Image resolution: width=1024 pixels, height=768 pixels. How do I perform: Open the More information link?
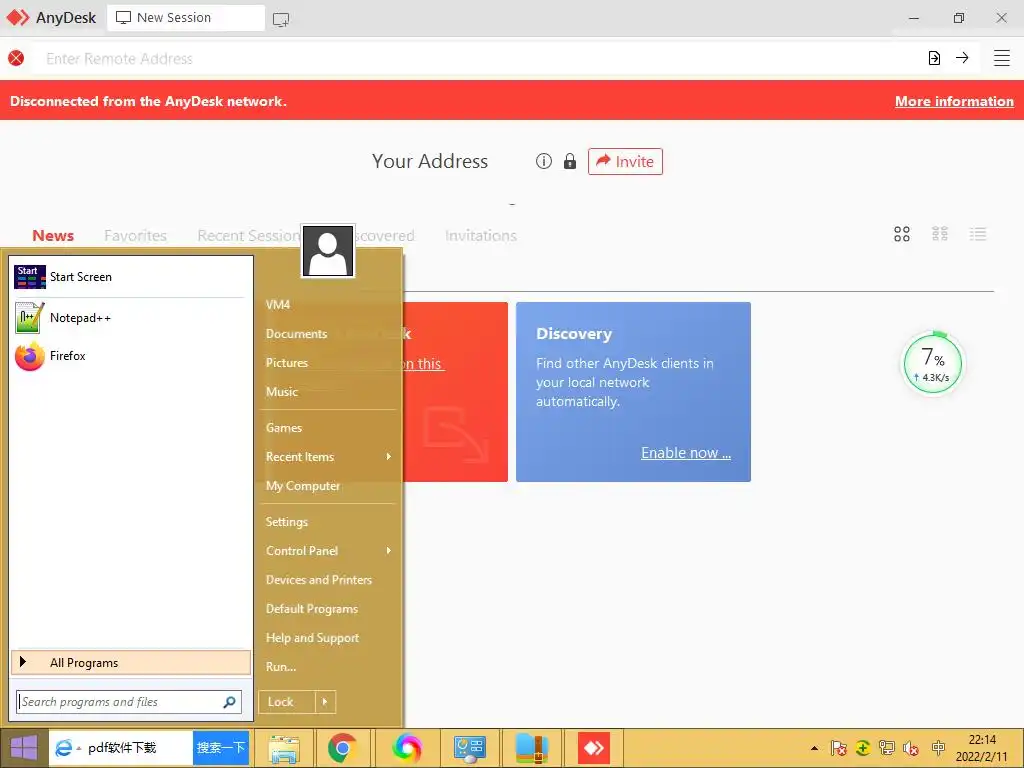[954, 101]
